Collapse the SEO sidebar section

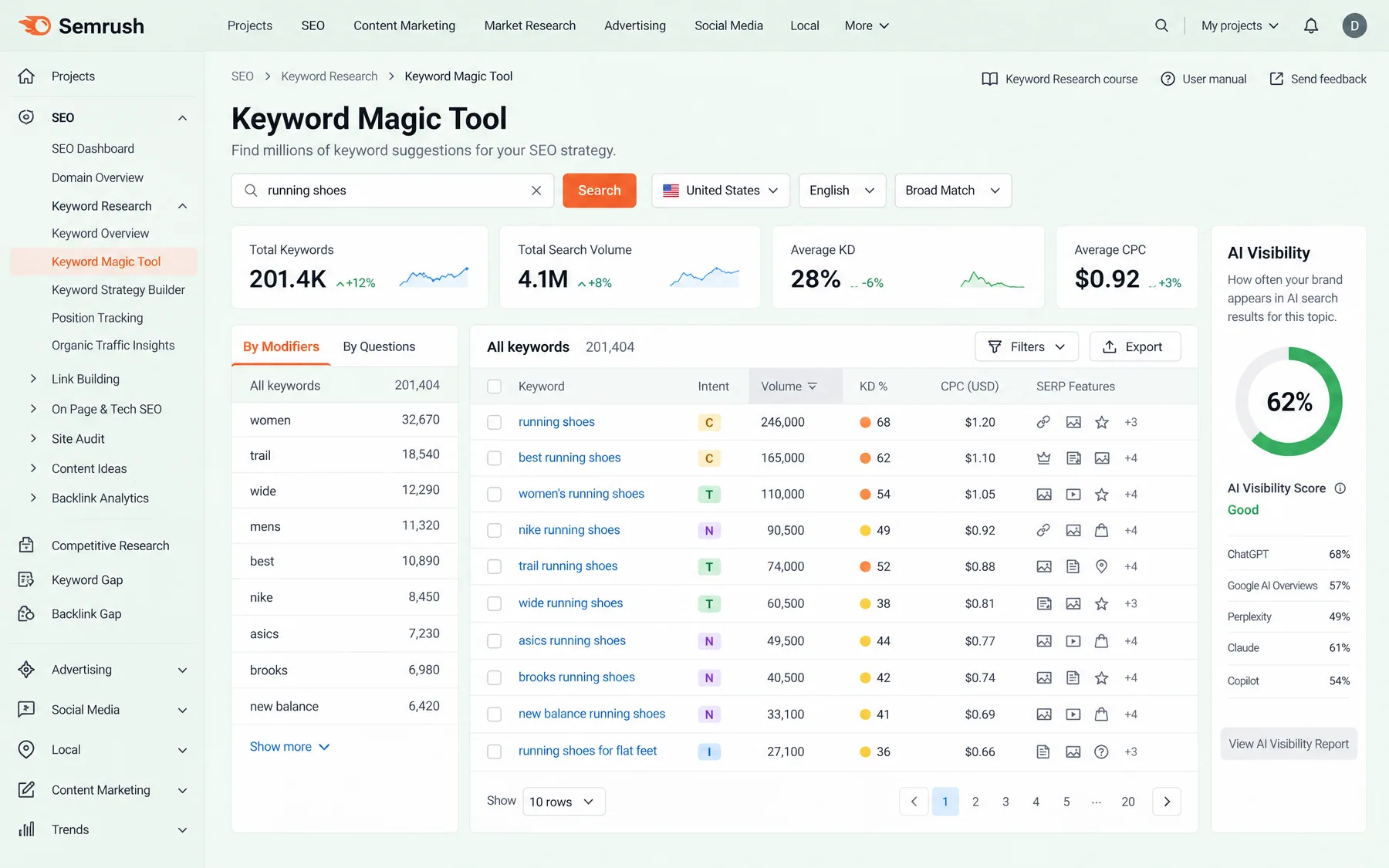[183, 118]
